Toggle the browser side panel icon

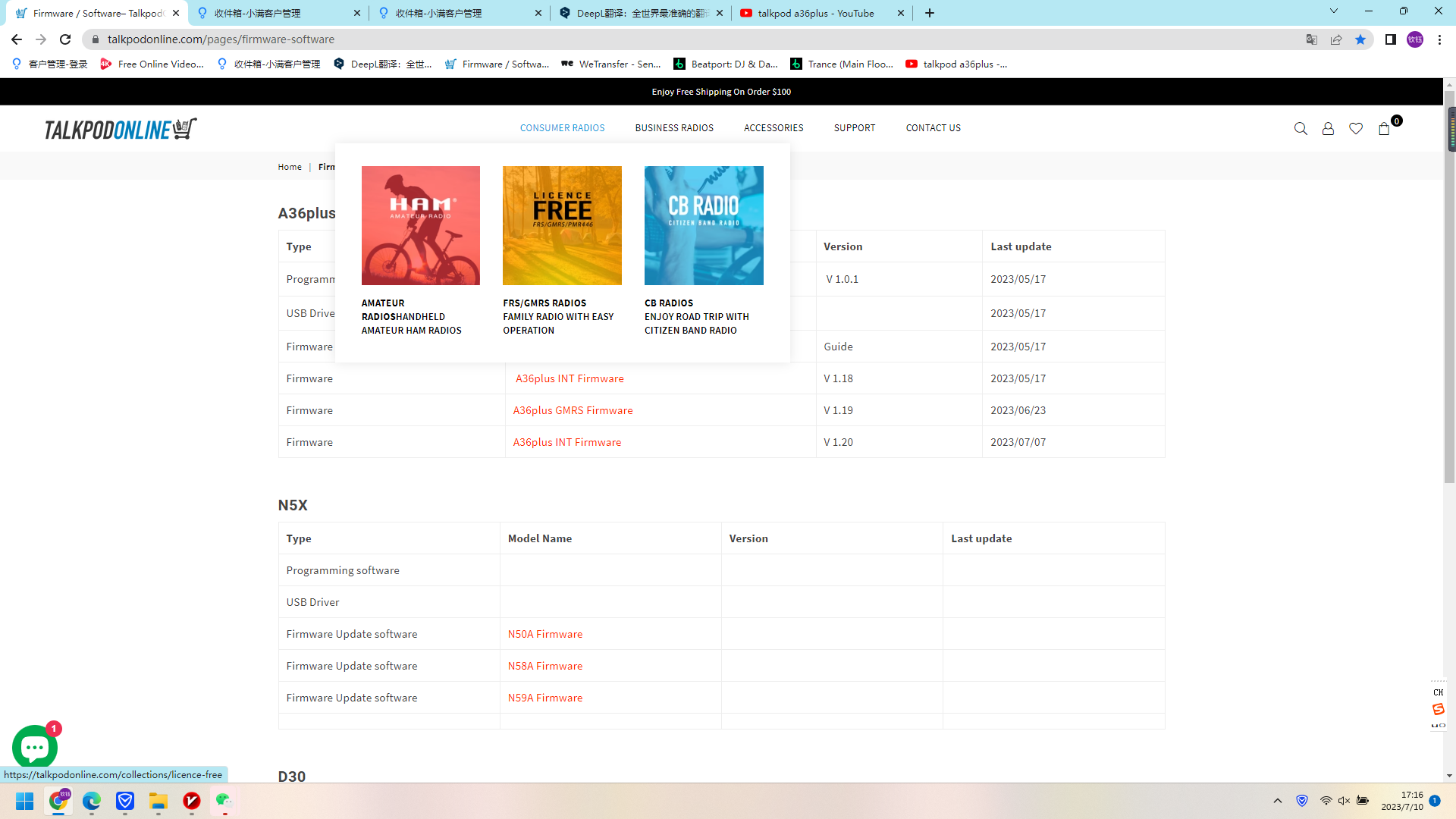[x=1391, y=39]
